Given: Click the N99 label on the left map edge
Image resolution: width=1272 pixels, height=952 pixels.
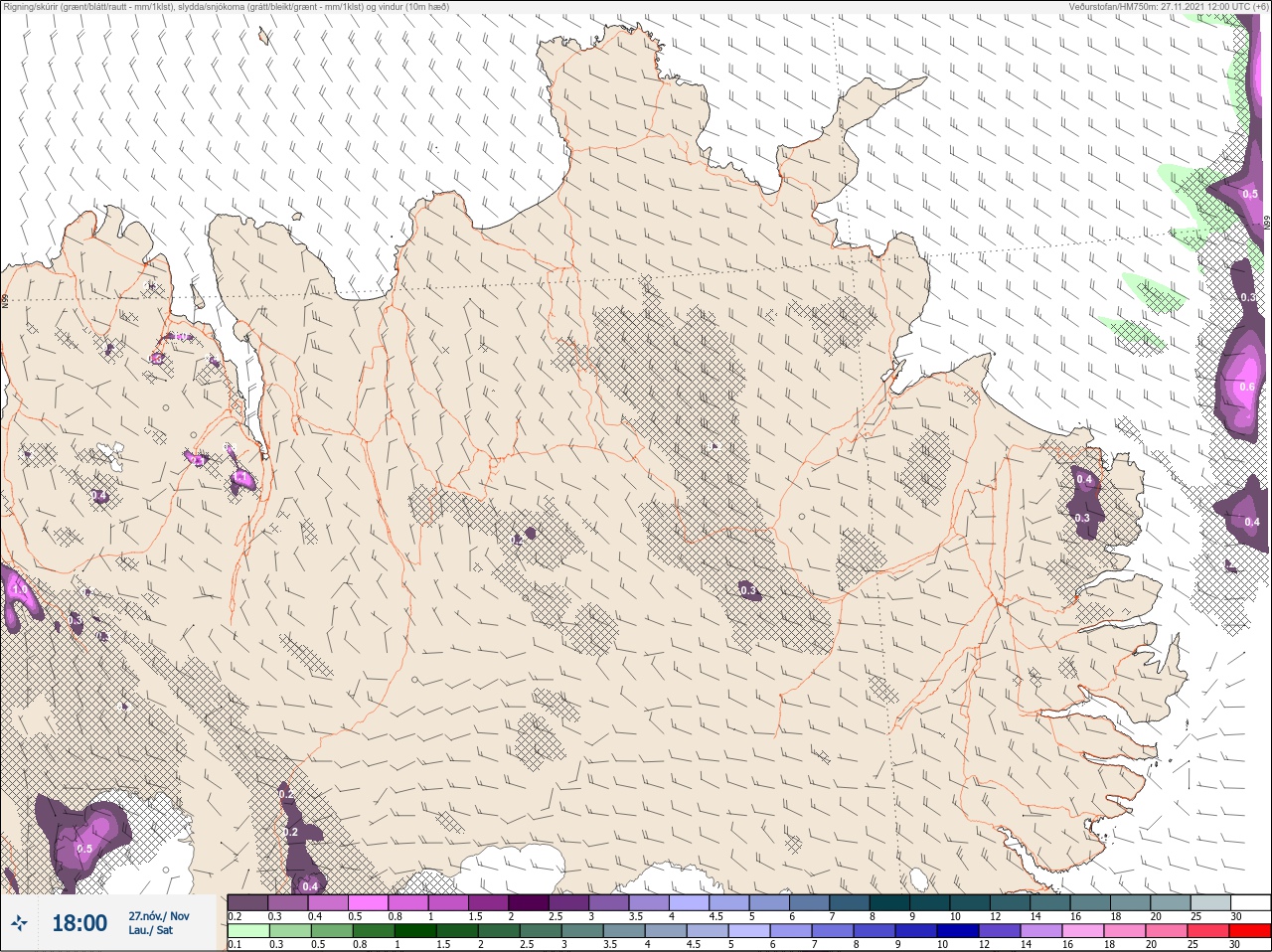Looking at the screenshot, I should coord(5,300).
